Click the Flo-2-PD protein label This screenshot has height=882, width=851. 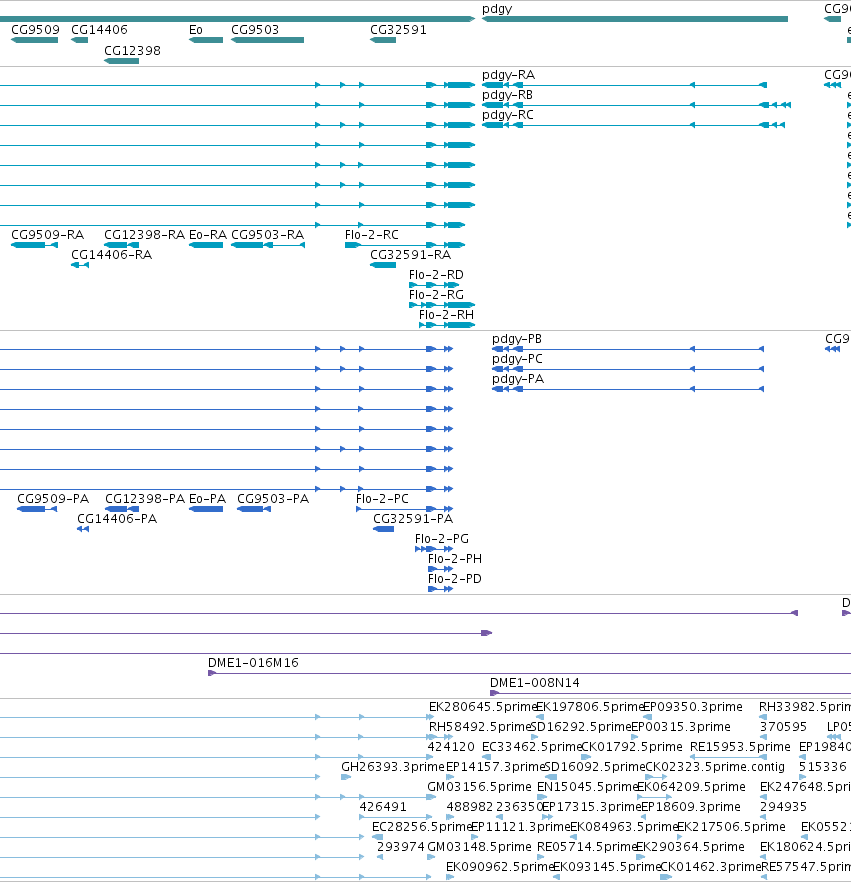coord(455,579)
